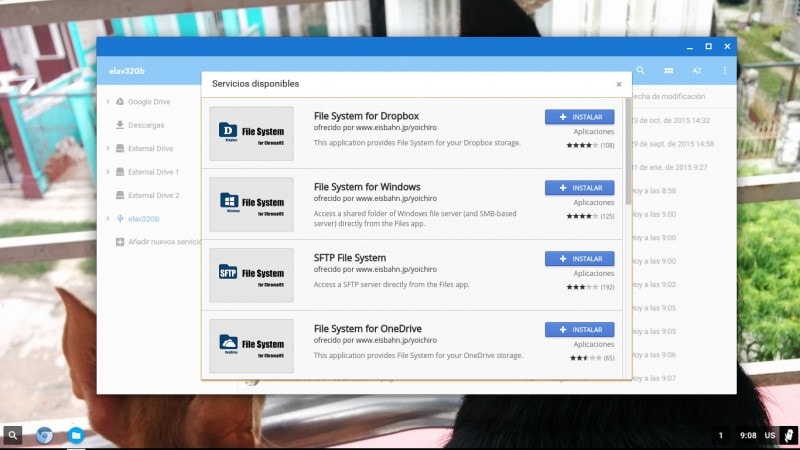Install File System for Windows
This screenshot has width=800, height=450.
[579, 188]
